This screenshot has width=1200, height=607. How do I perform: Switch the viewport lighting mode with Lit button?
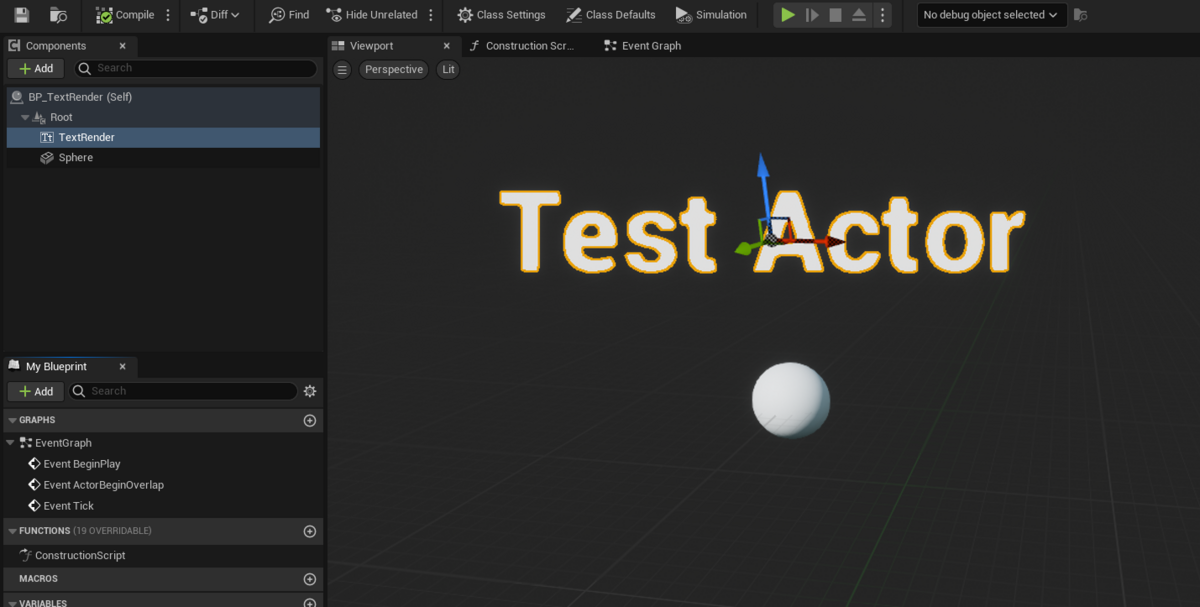(447, 69)
